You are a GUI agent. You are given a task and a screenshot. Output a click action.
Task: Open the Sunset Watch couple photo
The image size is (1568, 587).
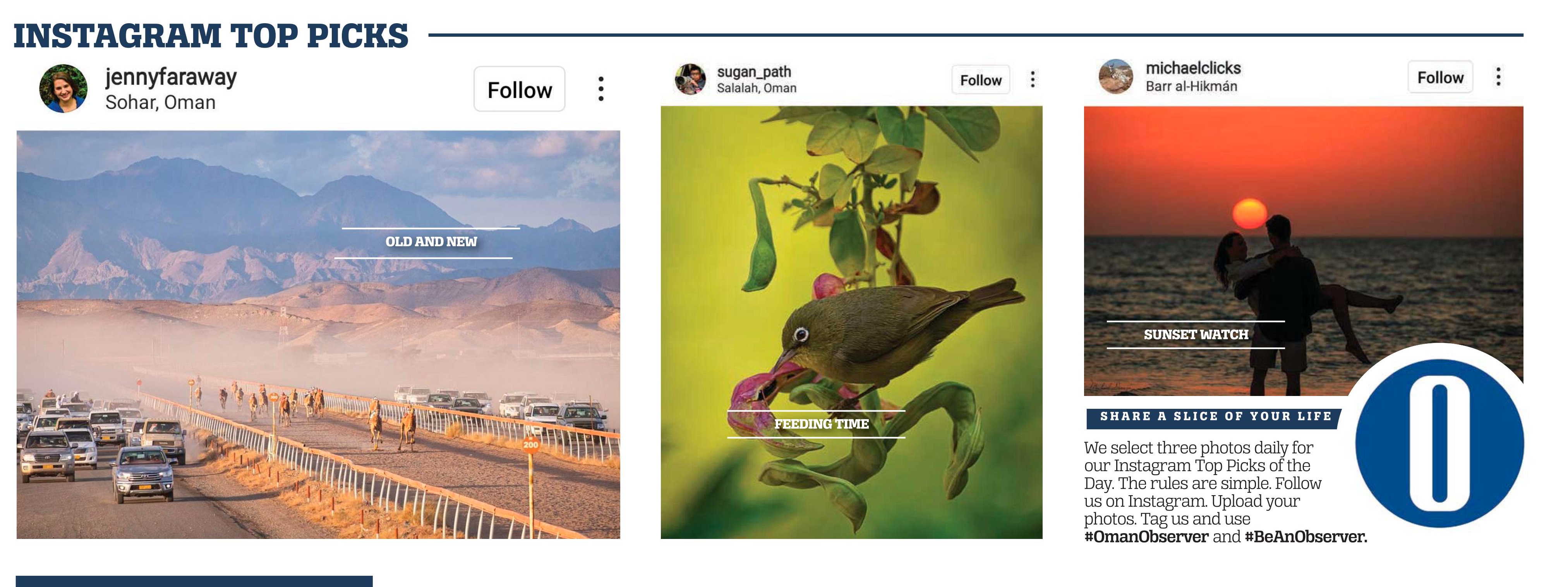click(1303, 251)
